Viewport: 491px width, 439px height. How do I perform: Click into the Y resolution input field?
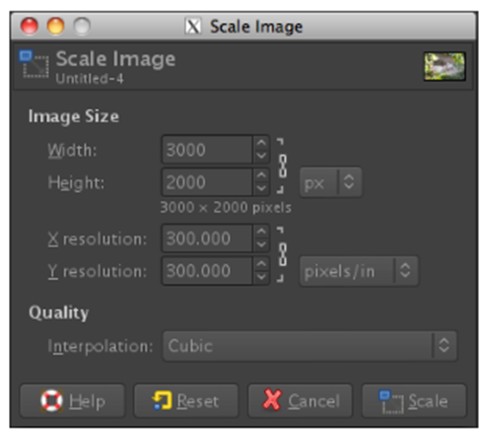click(x=207, y=271)
